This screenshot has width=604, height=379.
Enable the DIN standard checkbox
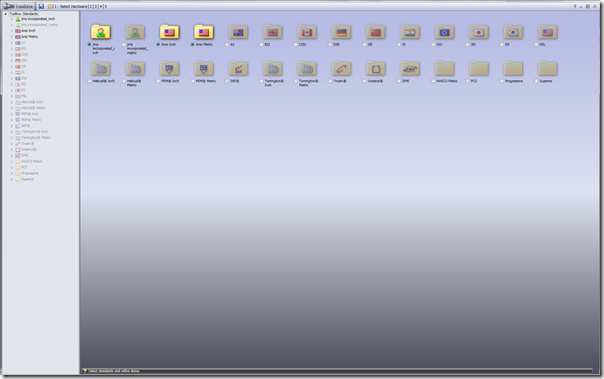(x=330, y=45)
